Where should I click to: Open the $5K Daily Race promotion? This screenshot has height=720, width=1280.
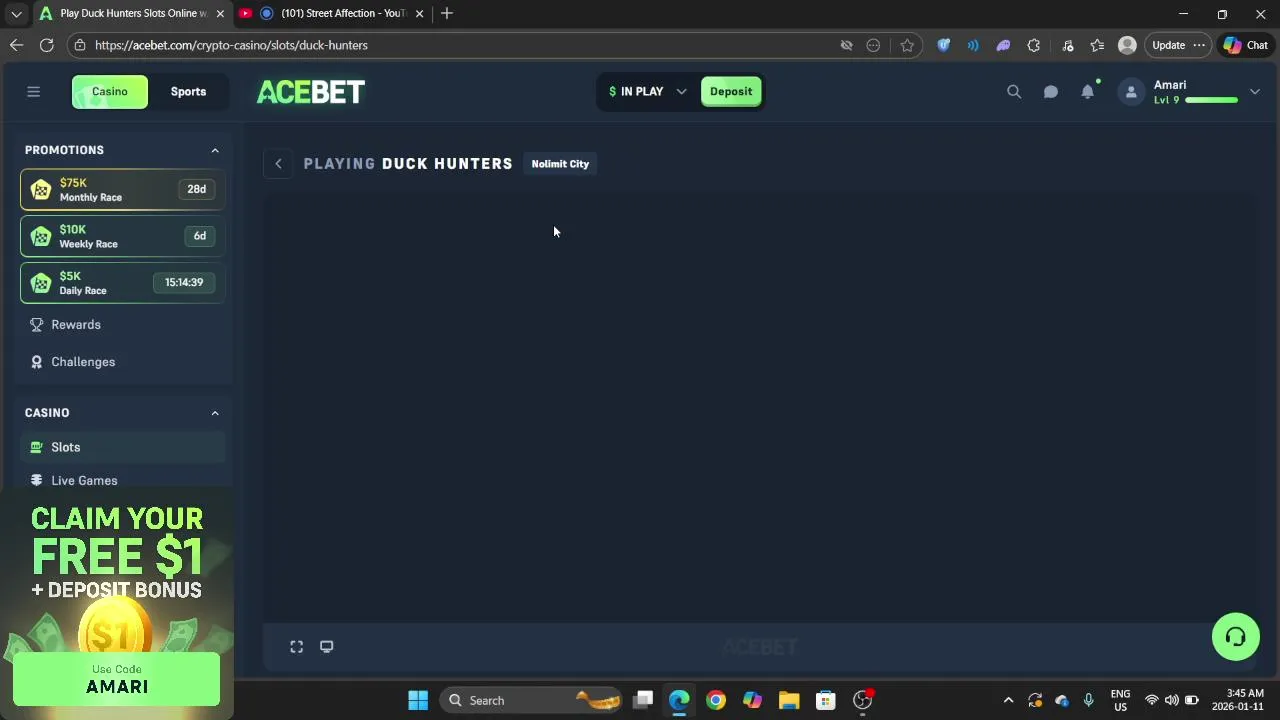[123, 283]
